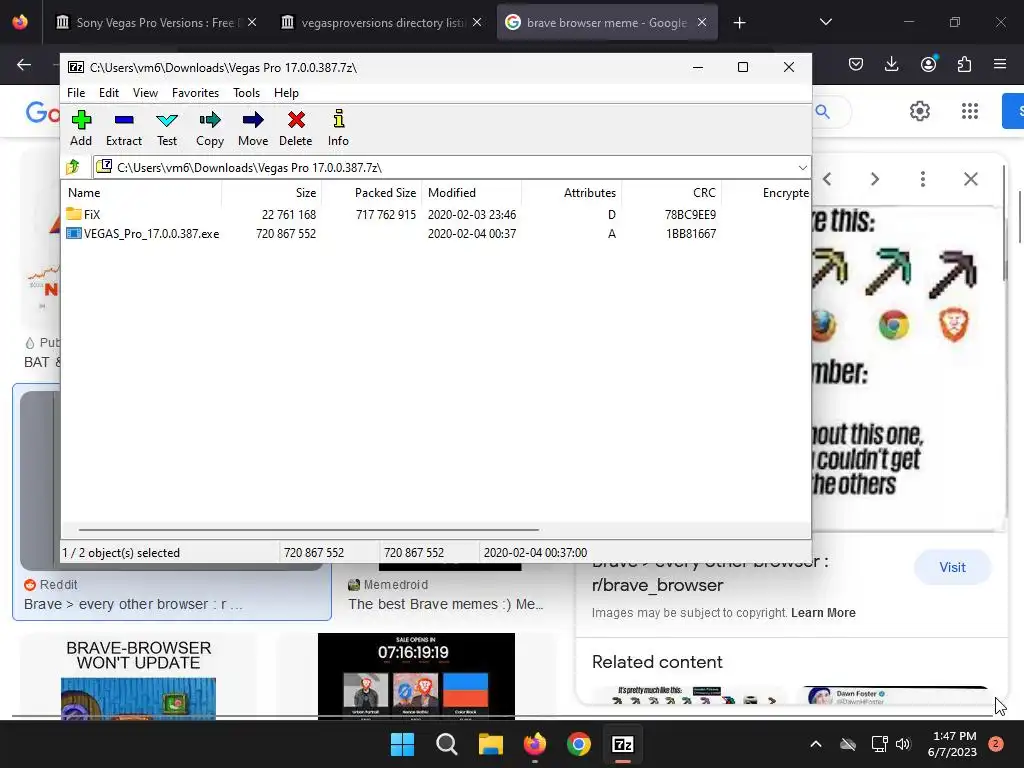Viewport: 1024px width, 768px height.
Task: Open Firefox Pocket save icon
Action: point(856,64)
